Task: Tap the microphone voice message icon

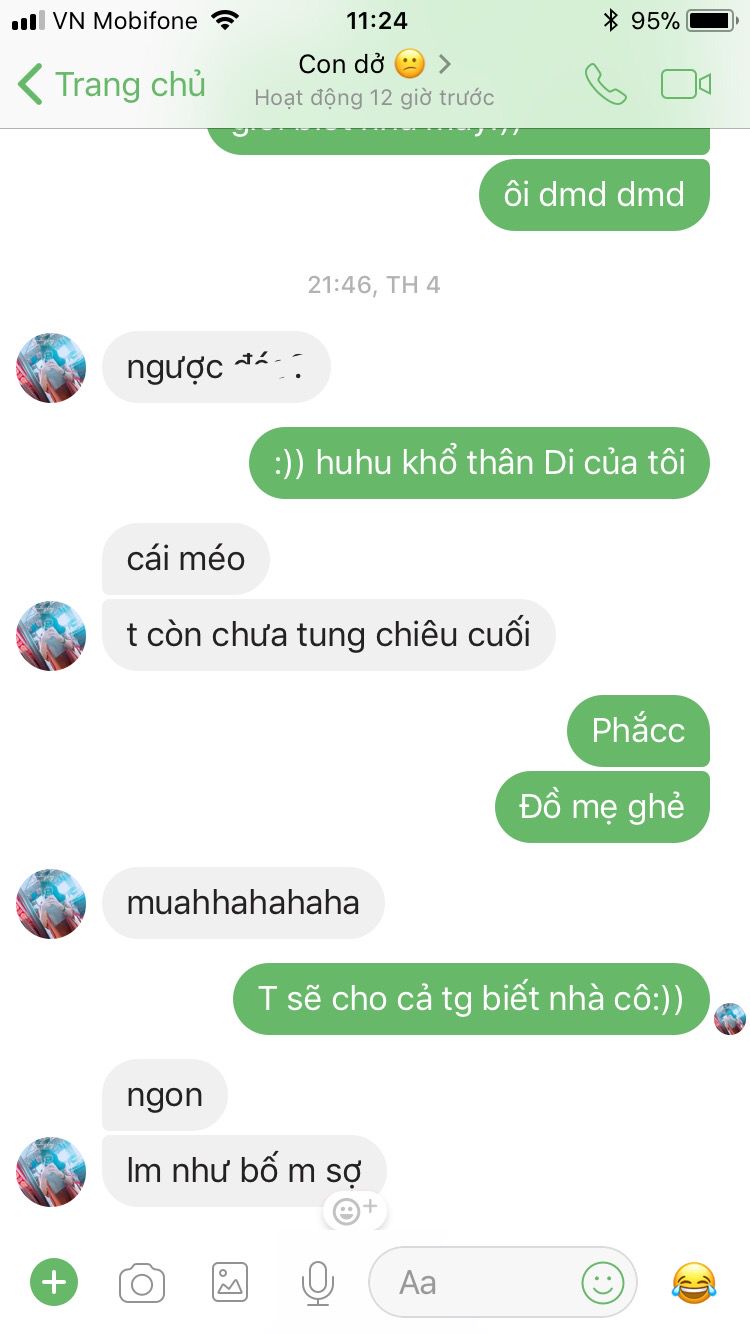Action: click(x=318, y=1282)
